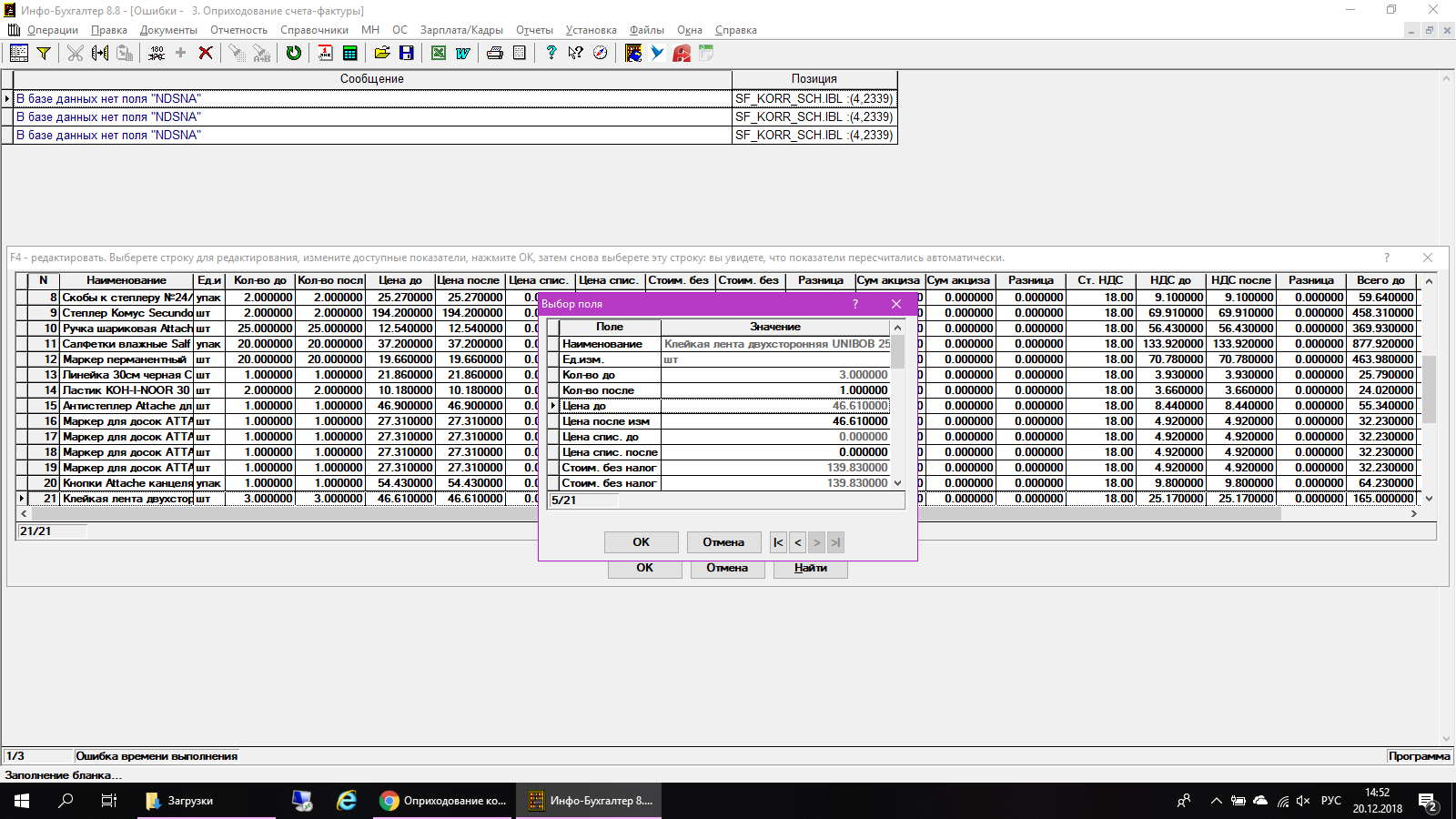Open the Операции menu

(52, 30)
